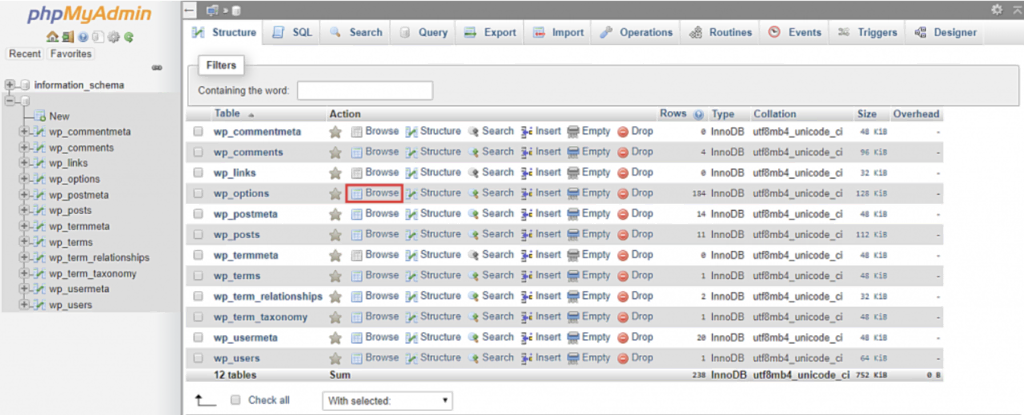Click the favorite star for wp_options
Screen dimensions: 1024x415
336,193
